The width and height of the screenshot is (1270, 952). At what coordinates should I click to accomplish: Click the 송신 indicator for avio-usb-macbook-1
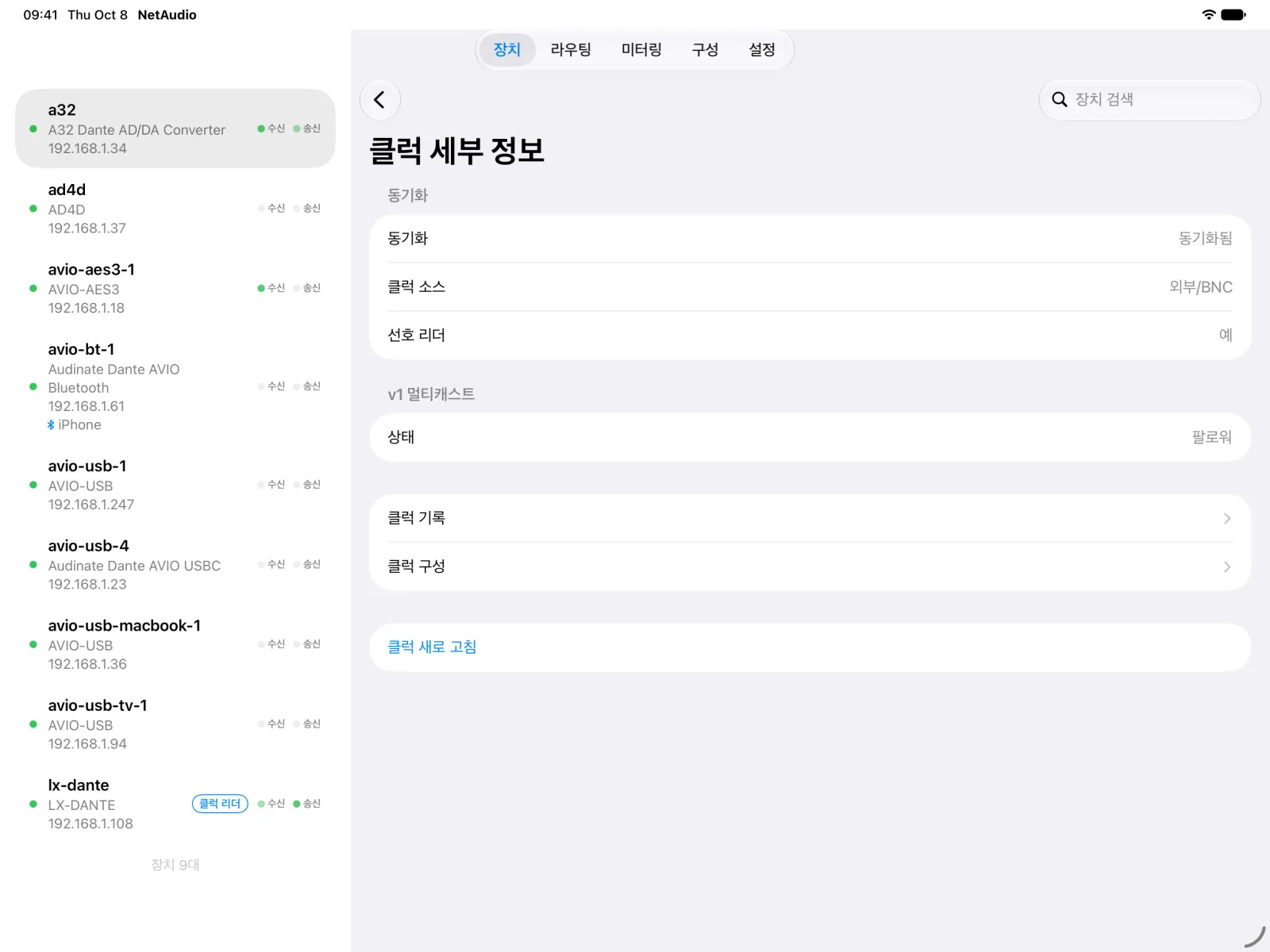pos(307,644)
